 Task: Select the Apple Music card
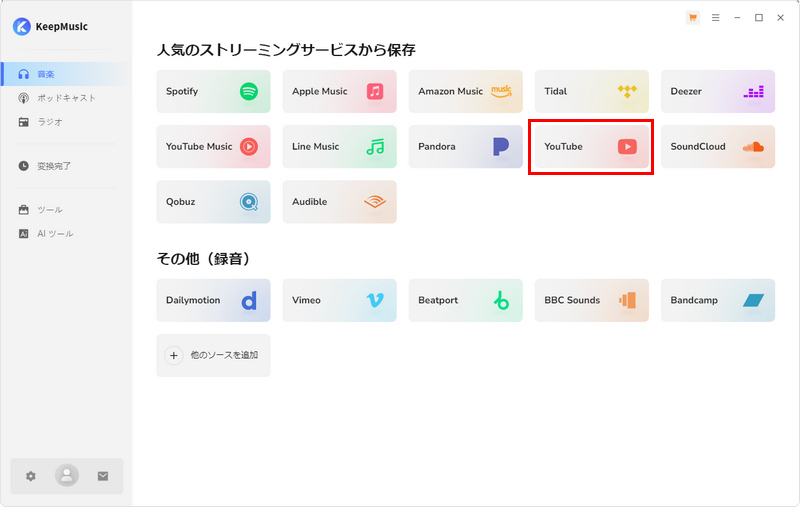pos(339,91)
